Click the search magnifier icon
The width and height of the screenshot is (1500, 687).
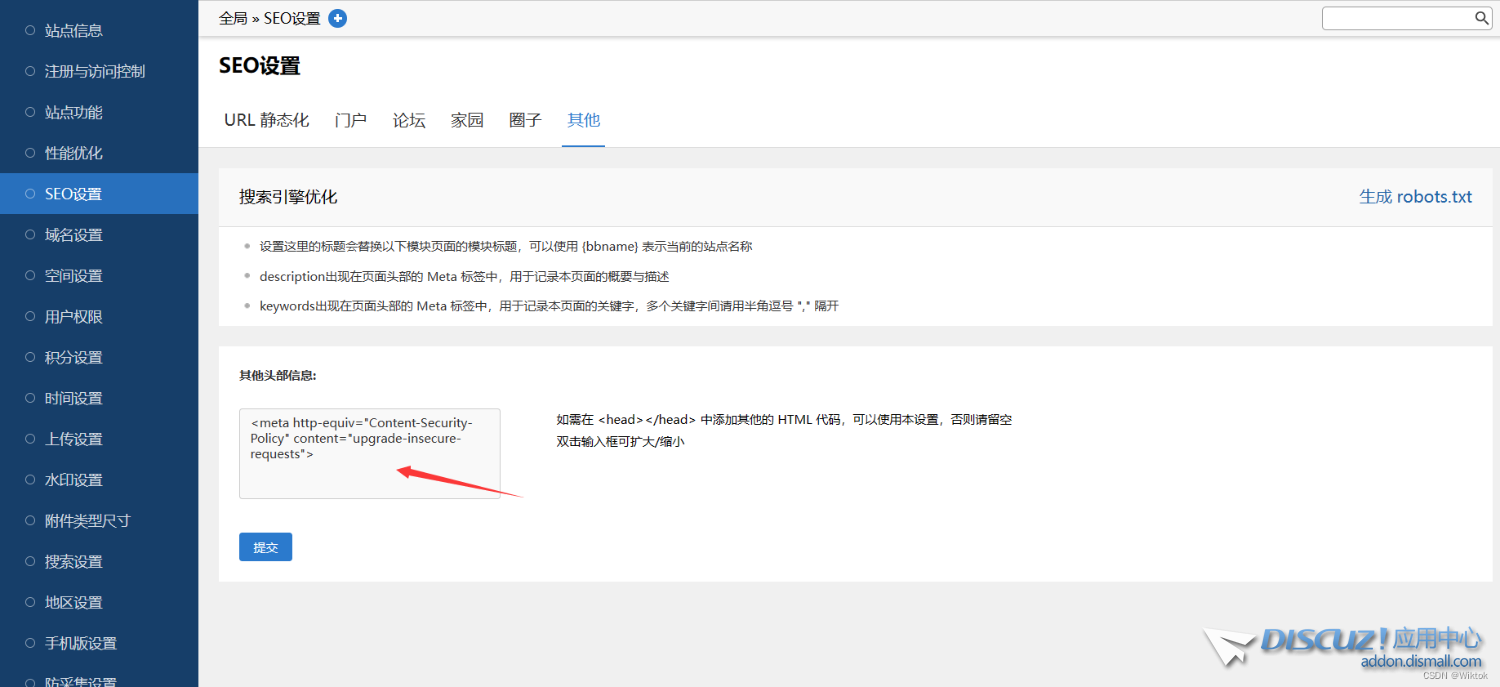click(x=1482, y=18)
